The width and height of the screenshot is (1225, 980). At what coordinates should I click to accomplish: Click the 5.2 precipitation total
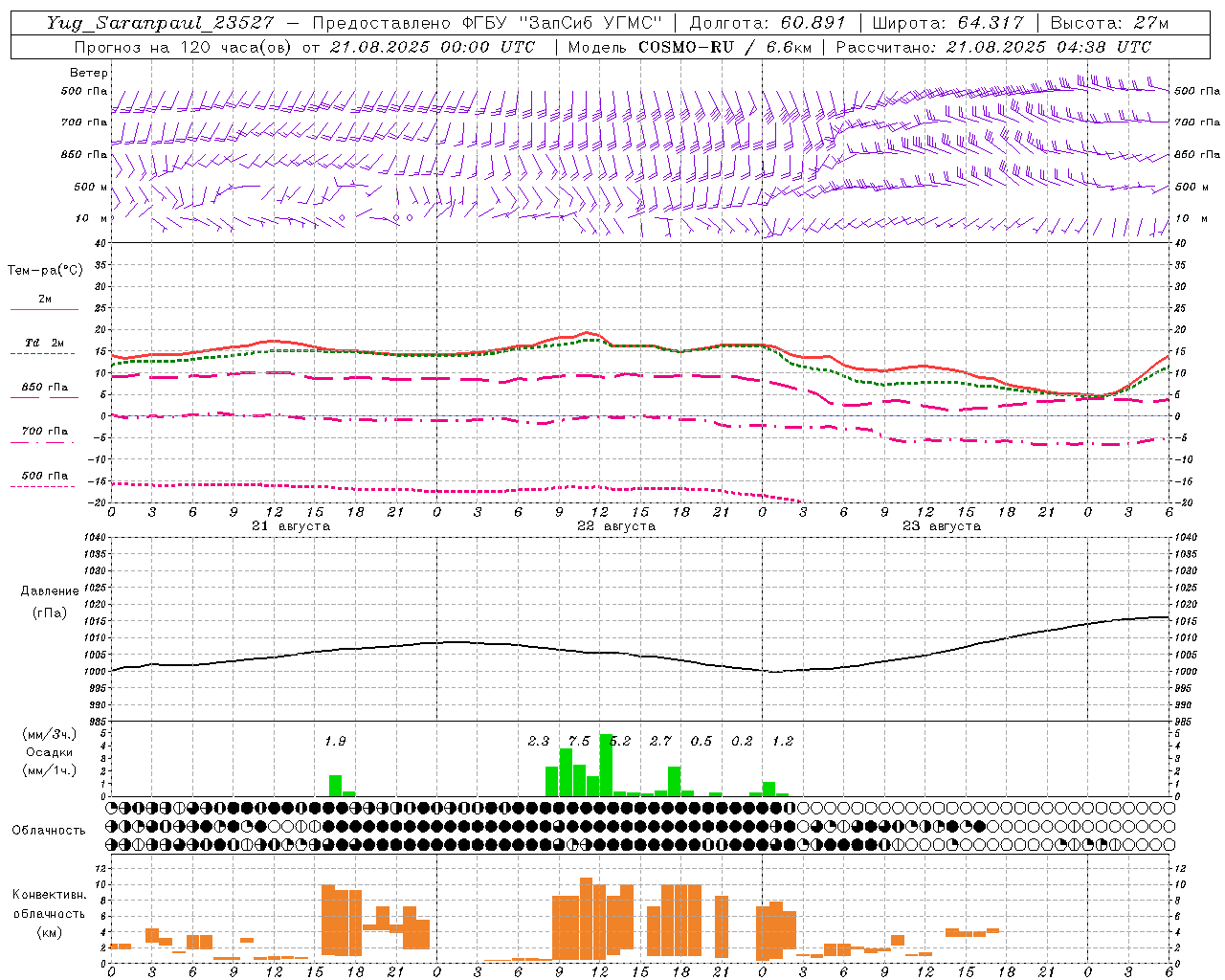(x=621, y=741)
